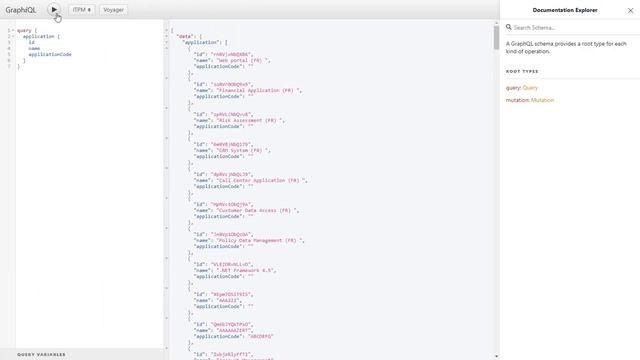Collapse the query block on line 1

pyautogui.click(x=13, y=31)
